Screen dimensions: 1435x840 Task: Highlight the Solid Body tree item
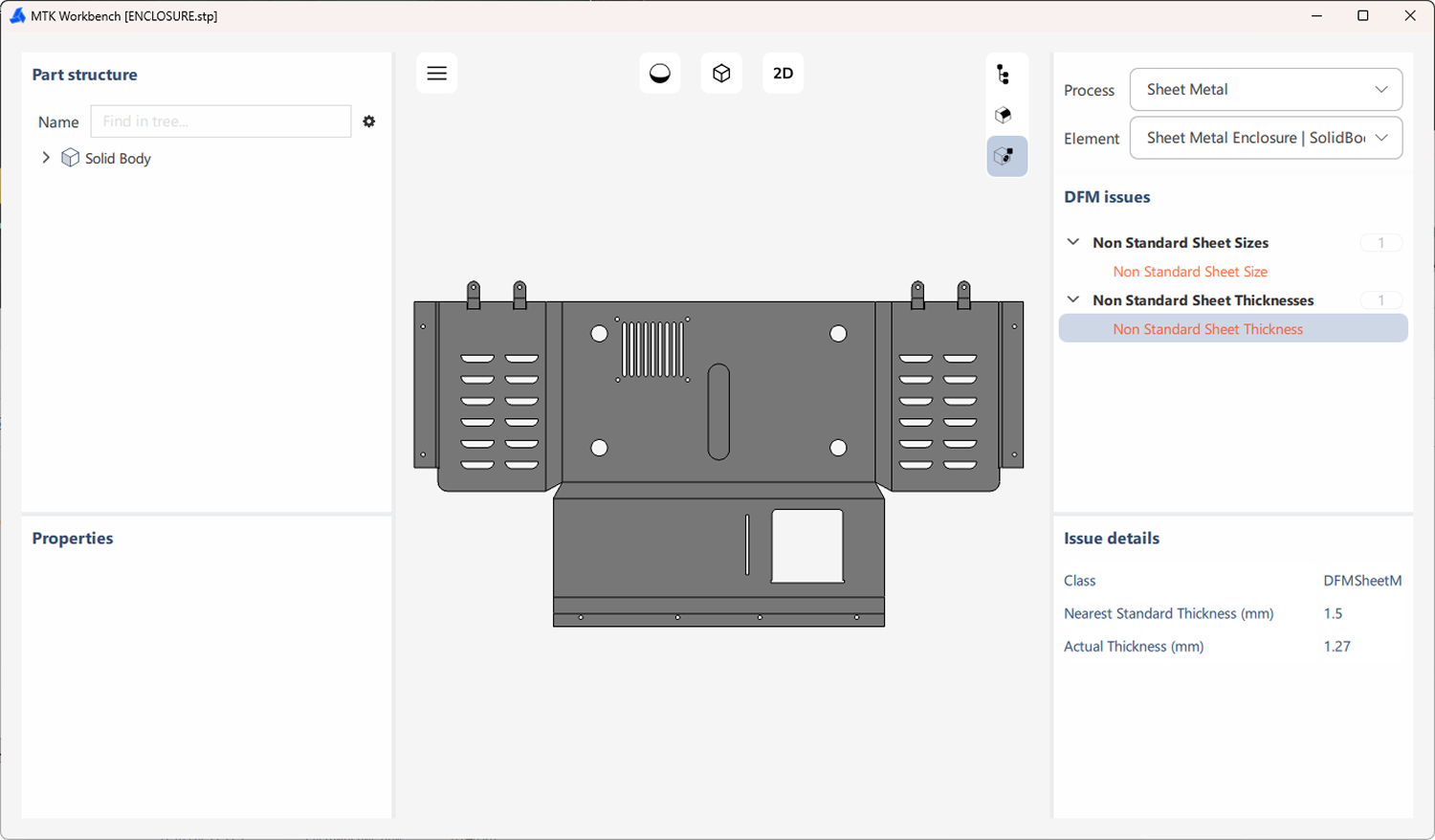click(x=117, y=158)
